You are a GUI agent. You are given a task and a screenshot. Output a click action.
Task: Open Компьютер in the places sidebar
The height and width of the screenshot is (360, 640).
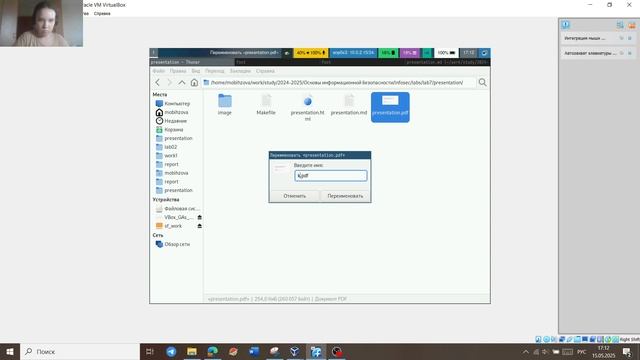[173, 104]
